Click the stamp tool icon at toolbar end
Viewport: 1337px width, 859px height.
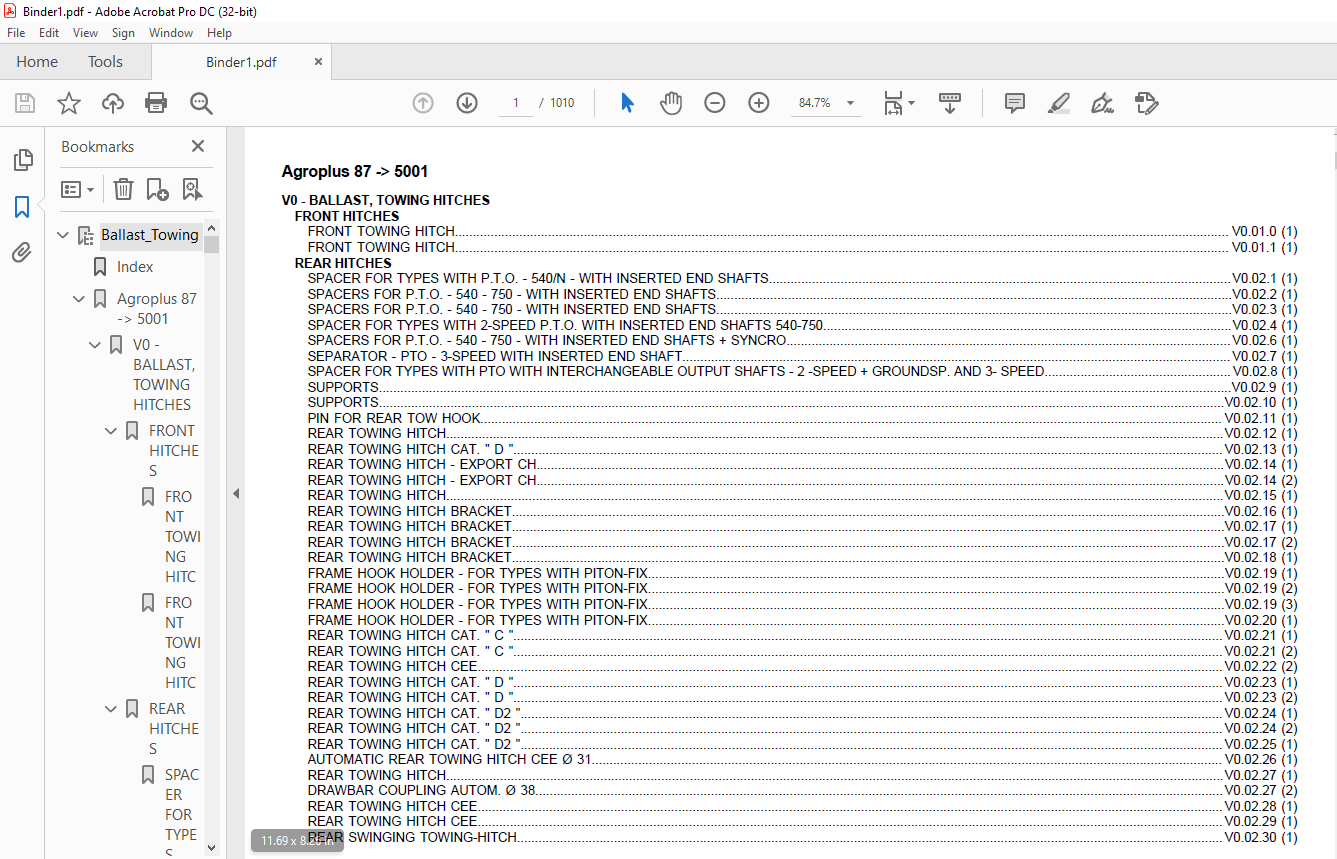click(1147, 103)
